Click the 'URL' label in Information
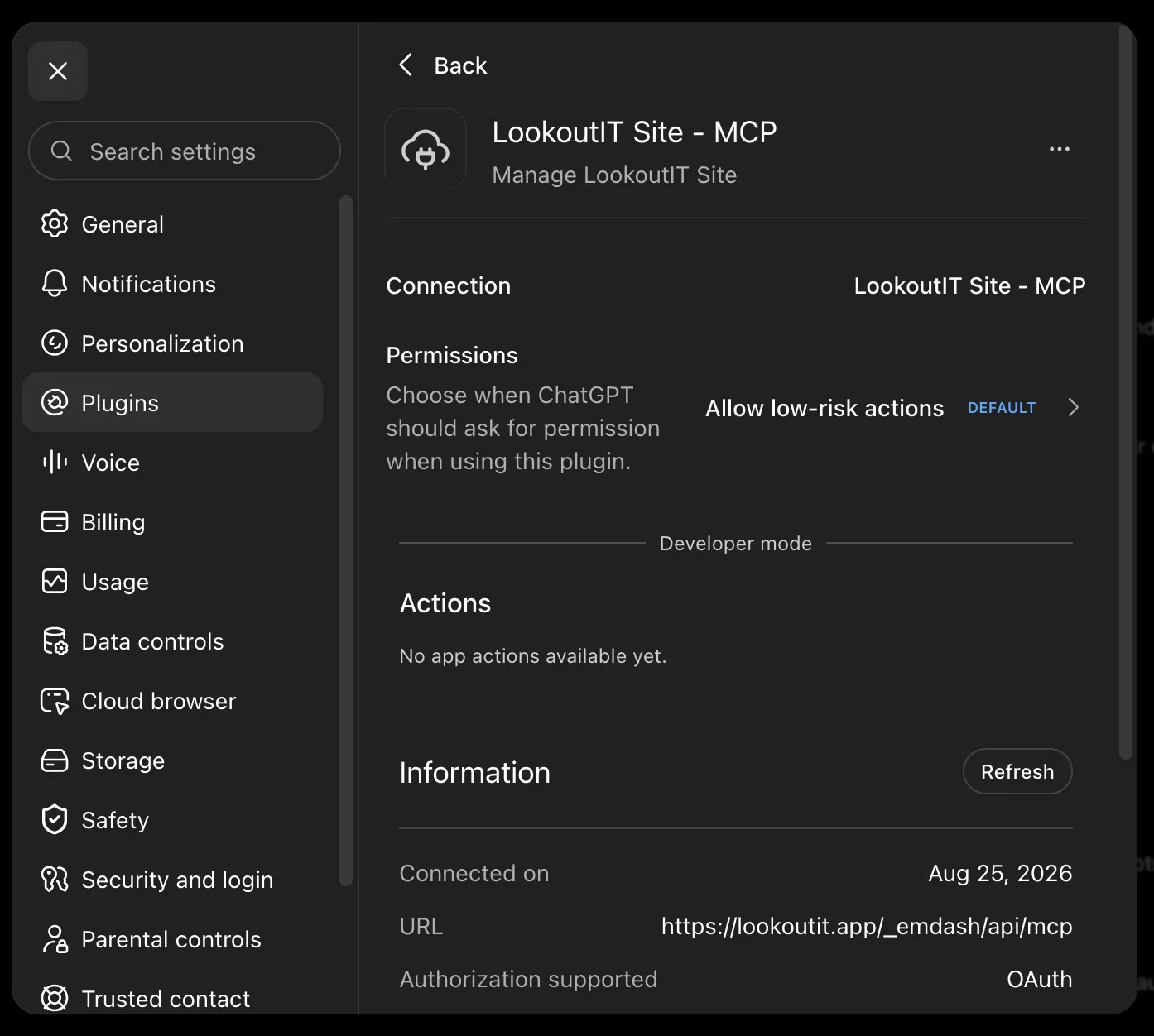Viewport: 1154px width, 1036px height. click(x=421, y=926)
